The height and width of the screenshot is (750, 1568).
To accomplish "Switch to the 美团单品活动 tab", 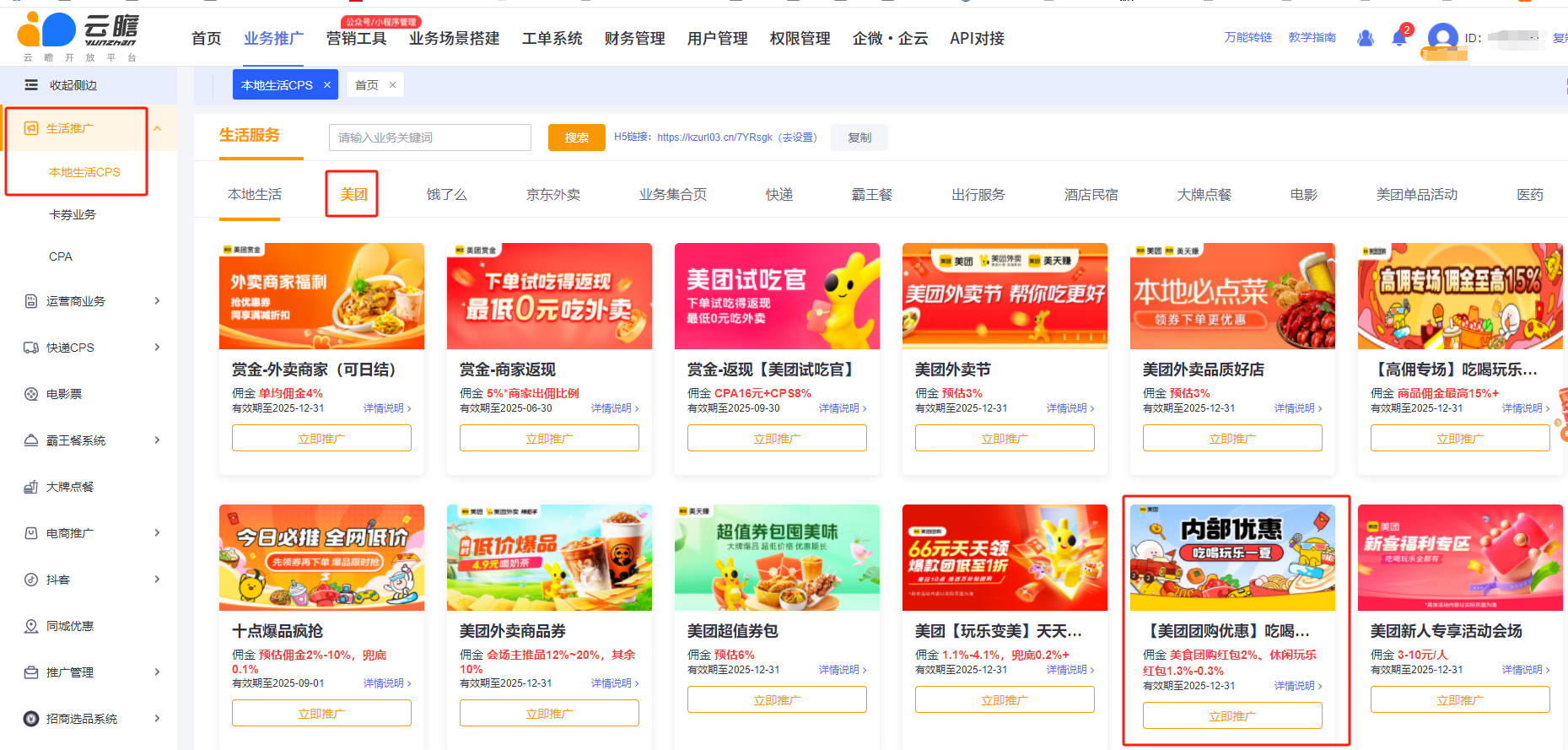I will 1417,194.
